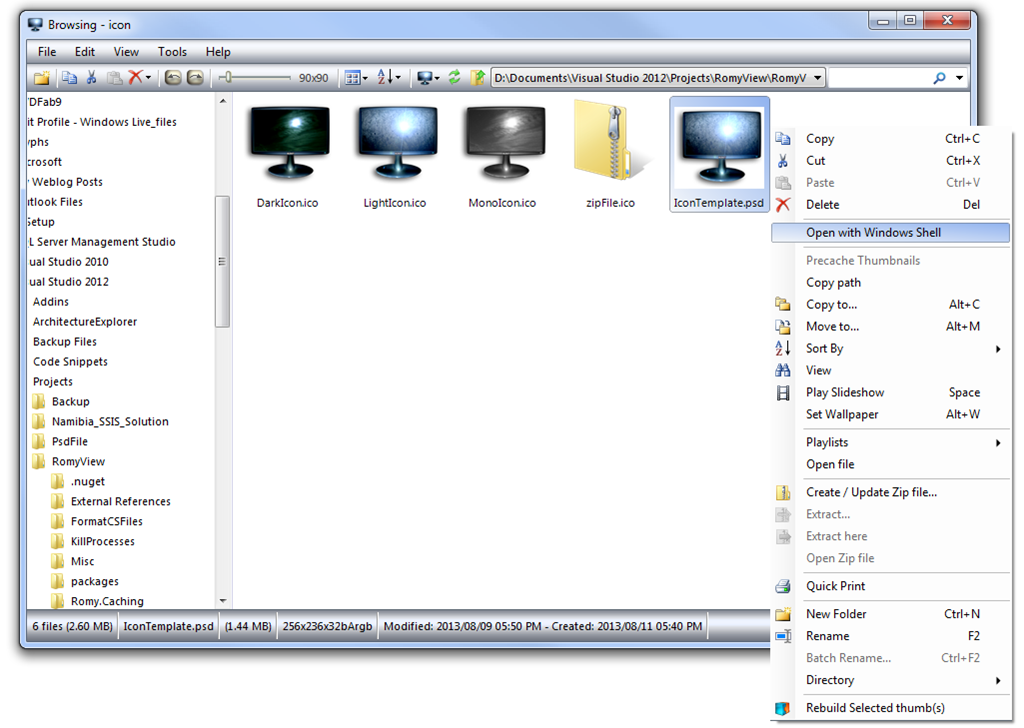The height and width of the screenshot is (728, 1024).
Task: Adjust the thumbnail size slider
Action: (229, 78)
